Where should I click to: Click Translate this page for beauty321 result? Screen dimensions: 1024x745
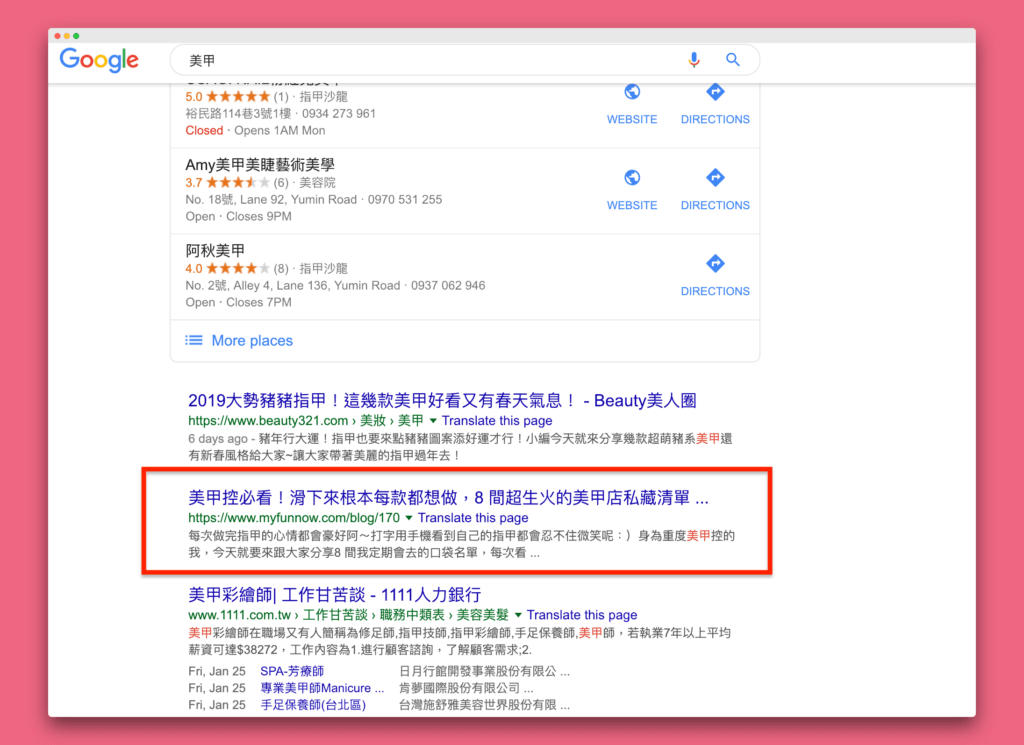click(x=497, y=420)
